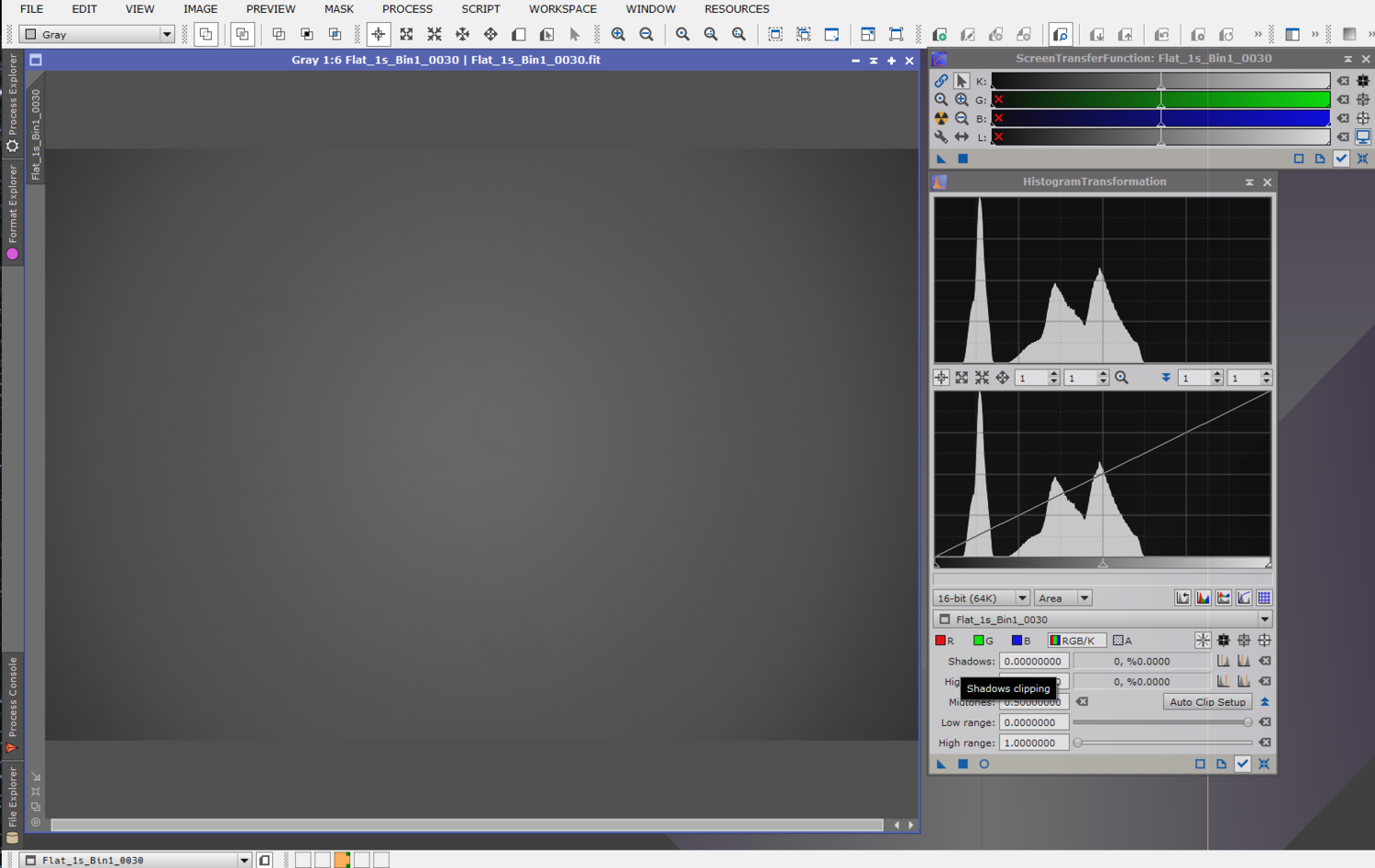Select the readout crosshair mode tool
The height and width of the screenshot is (868, 1375).
point(378,35)
